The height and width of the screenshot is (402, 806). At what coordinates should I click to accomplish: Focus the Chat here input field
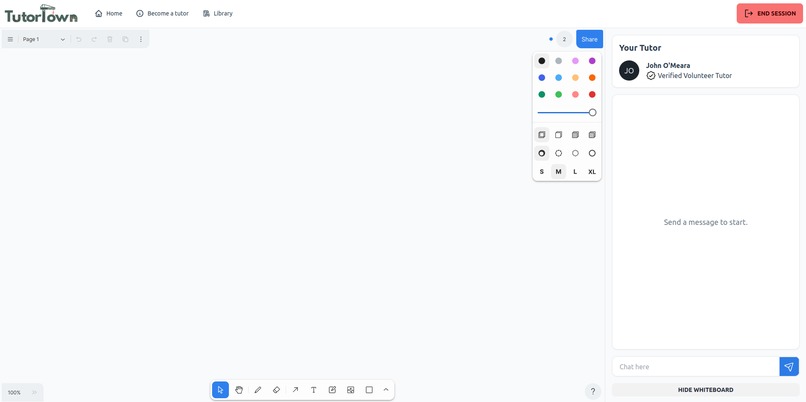[696, 367]
